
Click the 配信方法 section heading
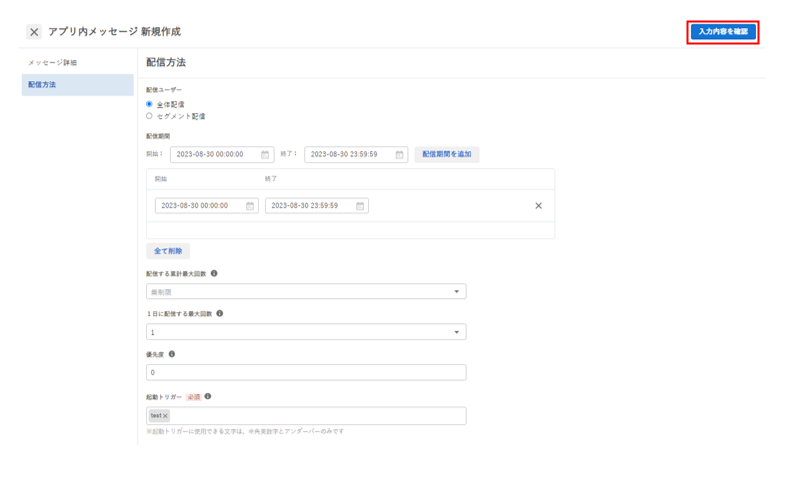pyautogui.click(x=166, y=62)
